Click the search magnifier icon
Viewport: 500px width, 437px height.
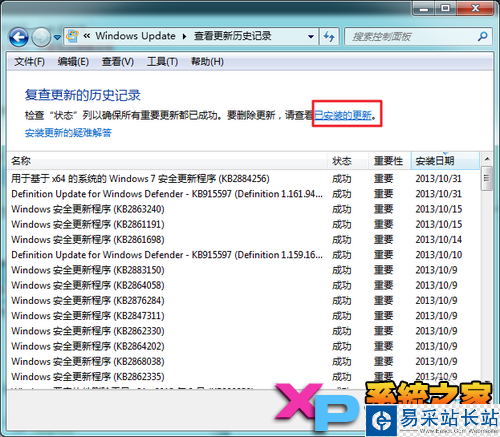pos(483,36)
